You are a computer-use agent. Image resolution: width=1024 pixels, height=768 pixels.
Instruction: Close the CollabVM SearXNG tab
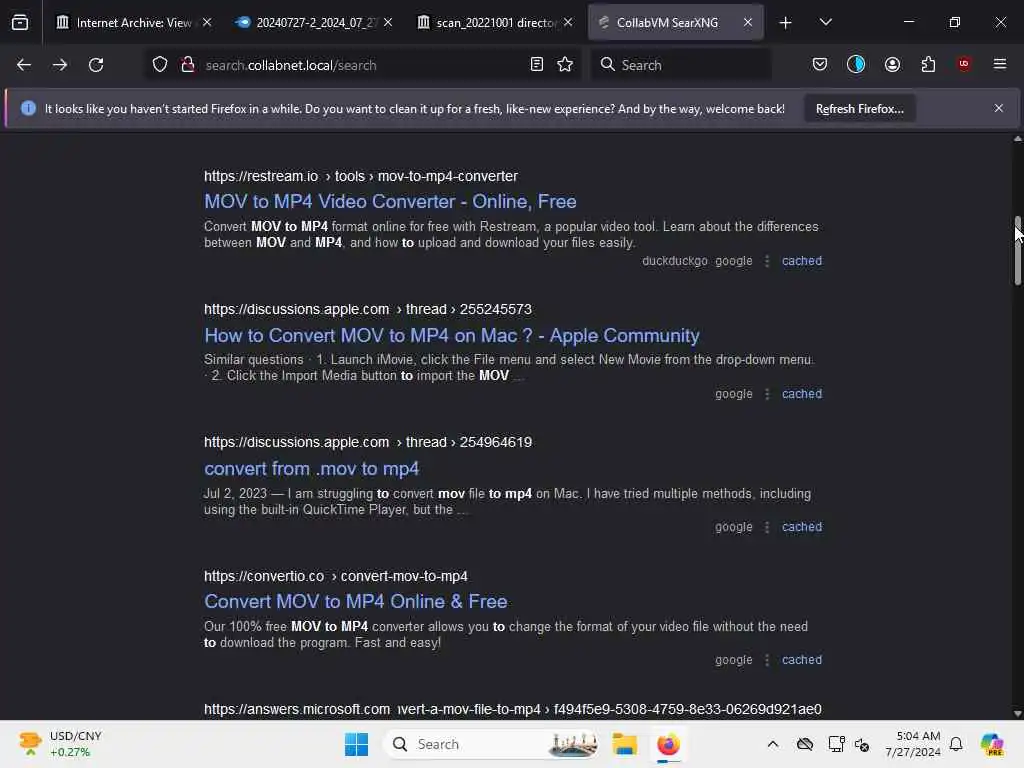point(748,22)
